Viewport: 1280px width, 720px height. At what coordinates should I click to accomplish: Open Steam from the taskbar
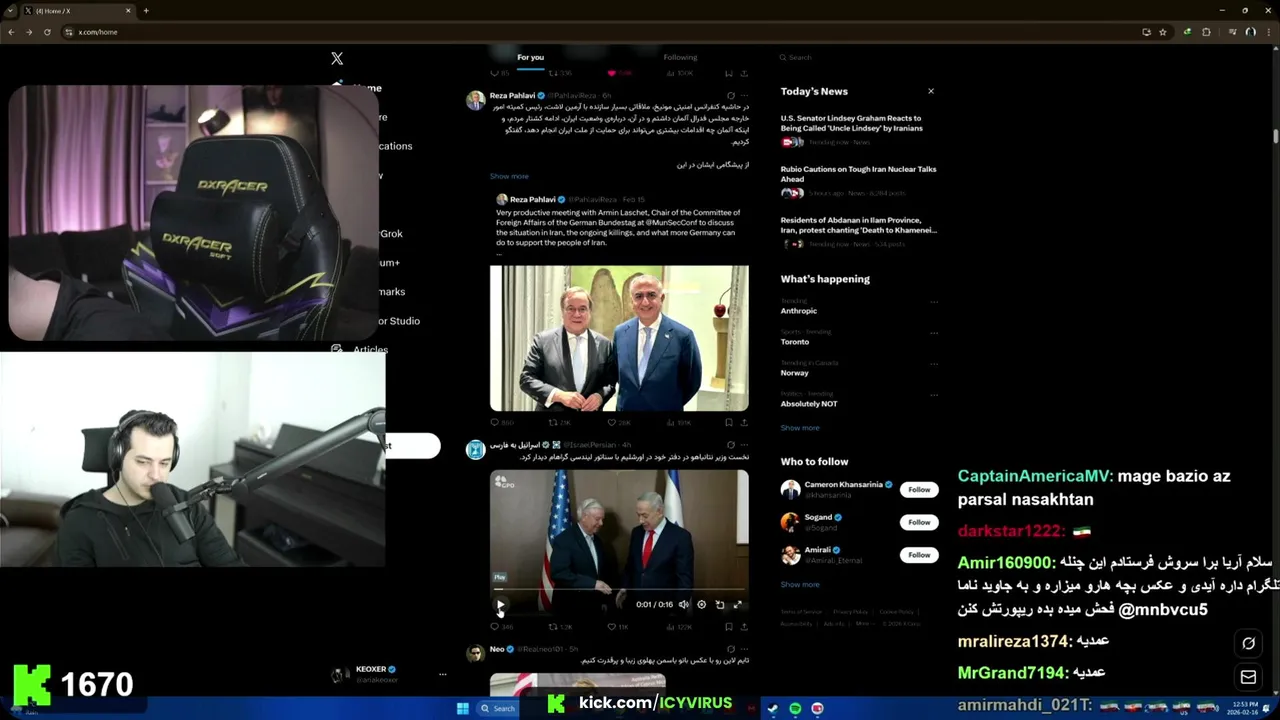[x=772, y=709]
